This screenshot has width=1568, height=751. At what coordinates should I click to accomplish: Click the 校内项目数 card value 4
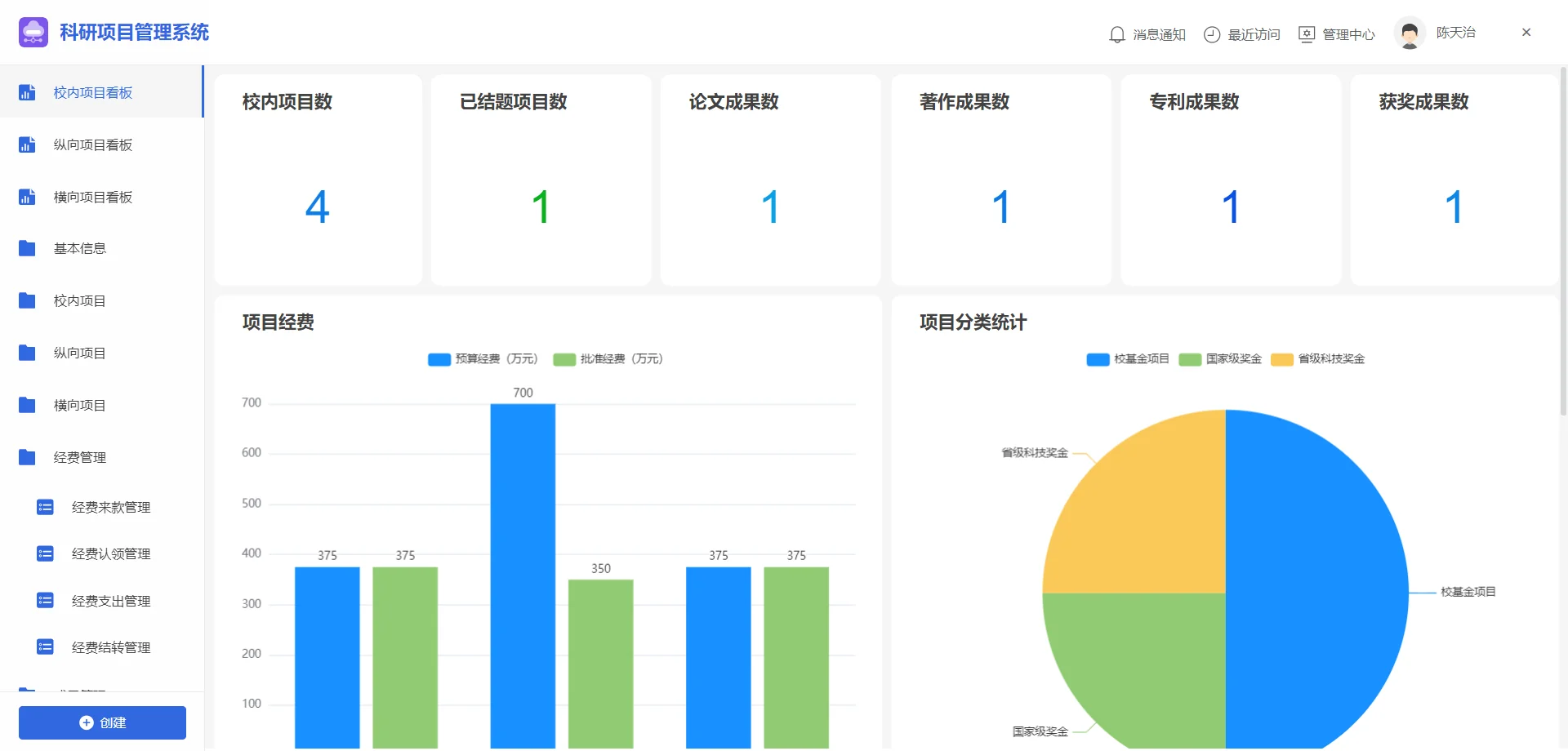tap(317, 207)
